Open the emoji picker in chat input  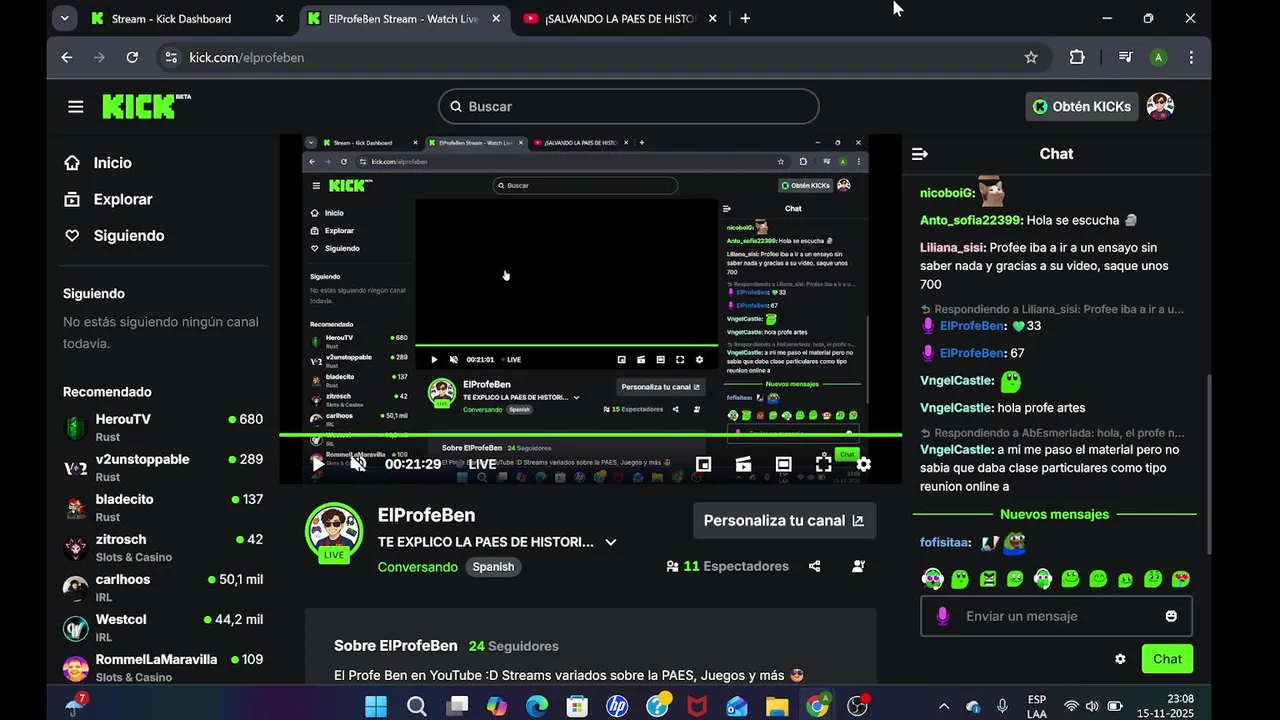1171,616
